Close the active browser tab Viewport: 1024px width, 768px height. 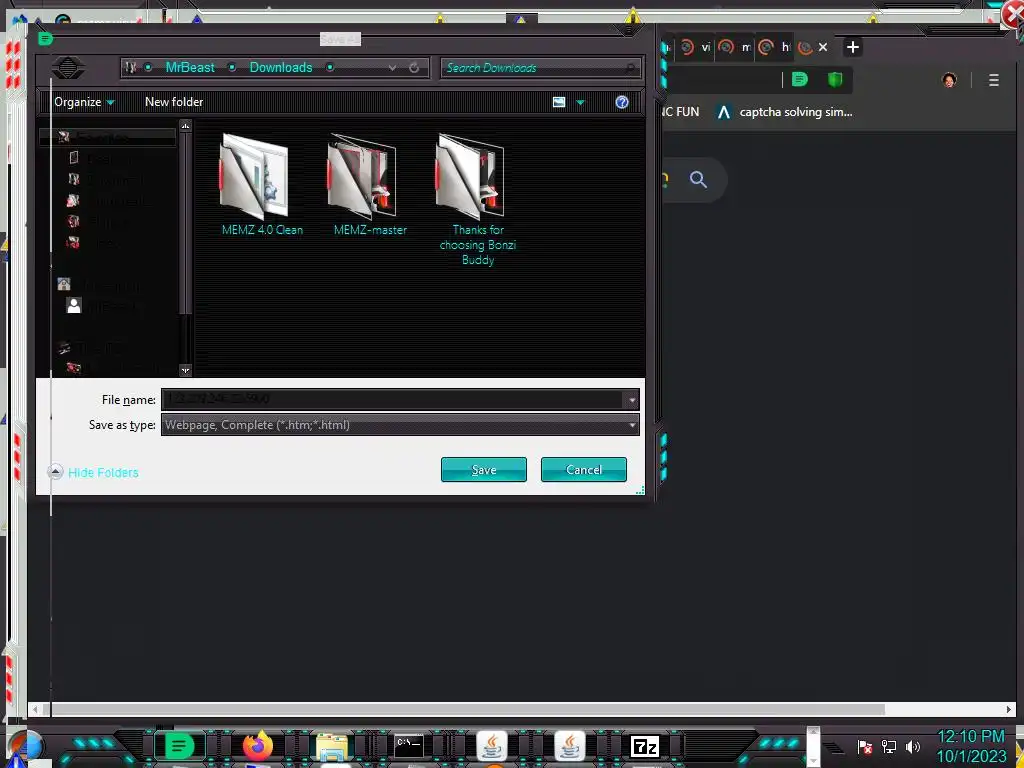point(823,47)
